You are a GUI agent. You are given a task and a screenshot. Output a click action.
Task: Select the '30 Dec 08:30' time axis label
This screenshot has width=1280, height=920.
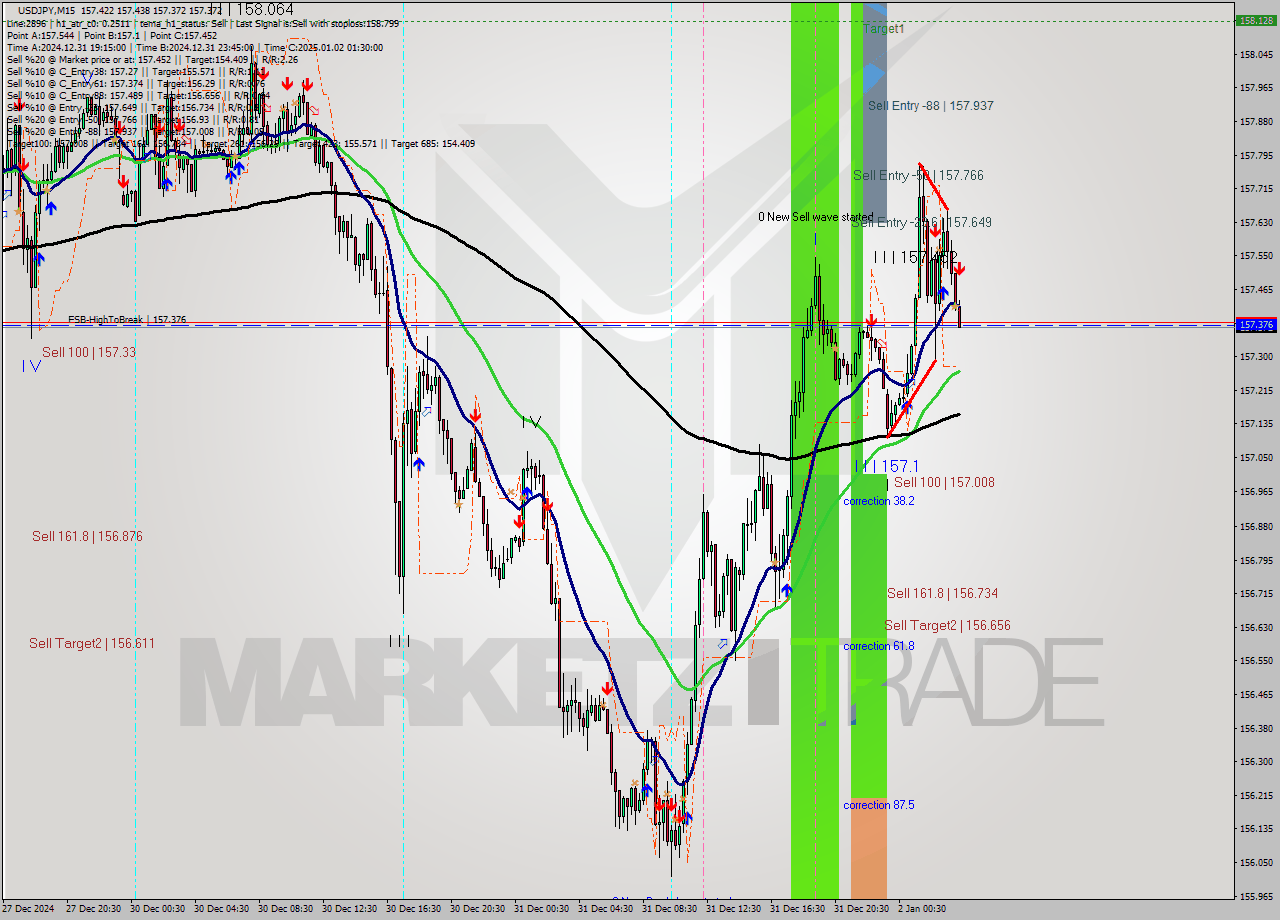click(x=286, y=909)
